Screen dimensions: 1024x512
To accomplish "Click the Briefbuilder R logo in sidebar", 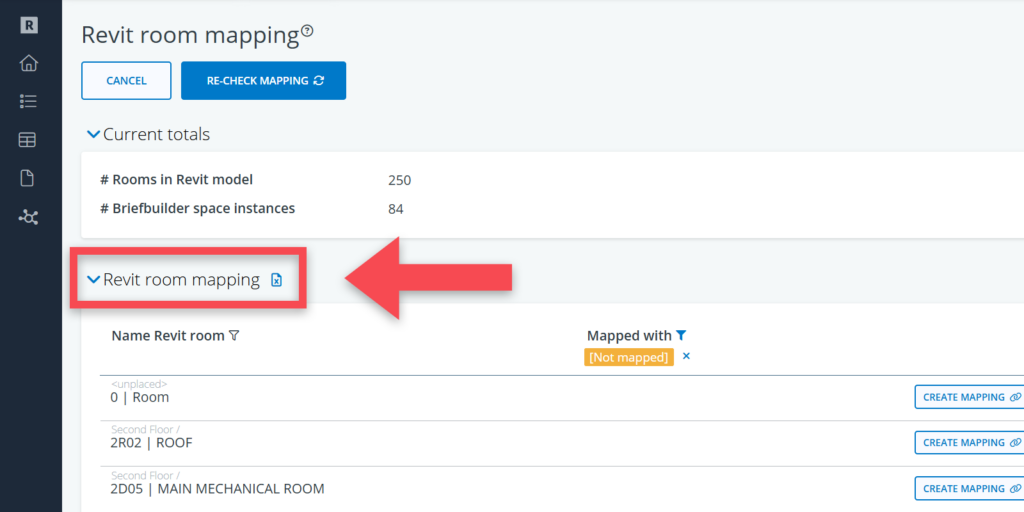I will pos(28,26).
